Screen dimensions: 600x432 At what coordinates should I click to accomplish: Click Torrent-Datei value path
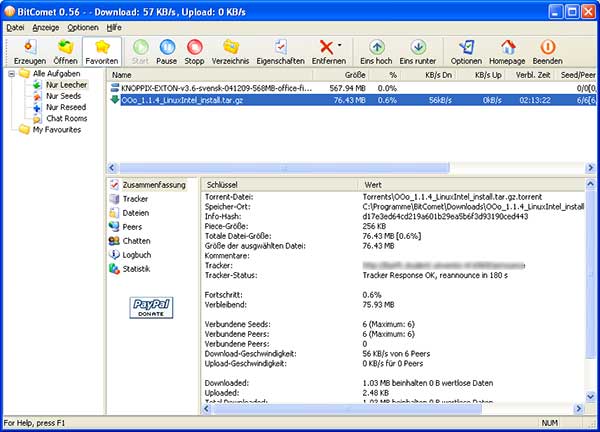[452, 197]
